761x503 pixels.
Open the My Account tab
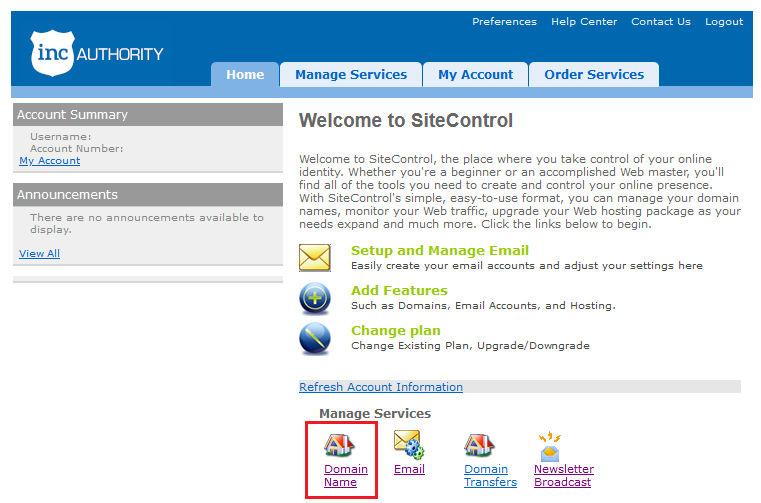(x=475, y=74)
